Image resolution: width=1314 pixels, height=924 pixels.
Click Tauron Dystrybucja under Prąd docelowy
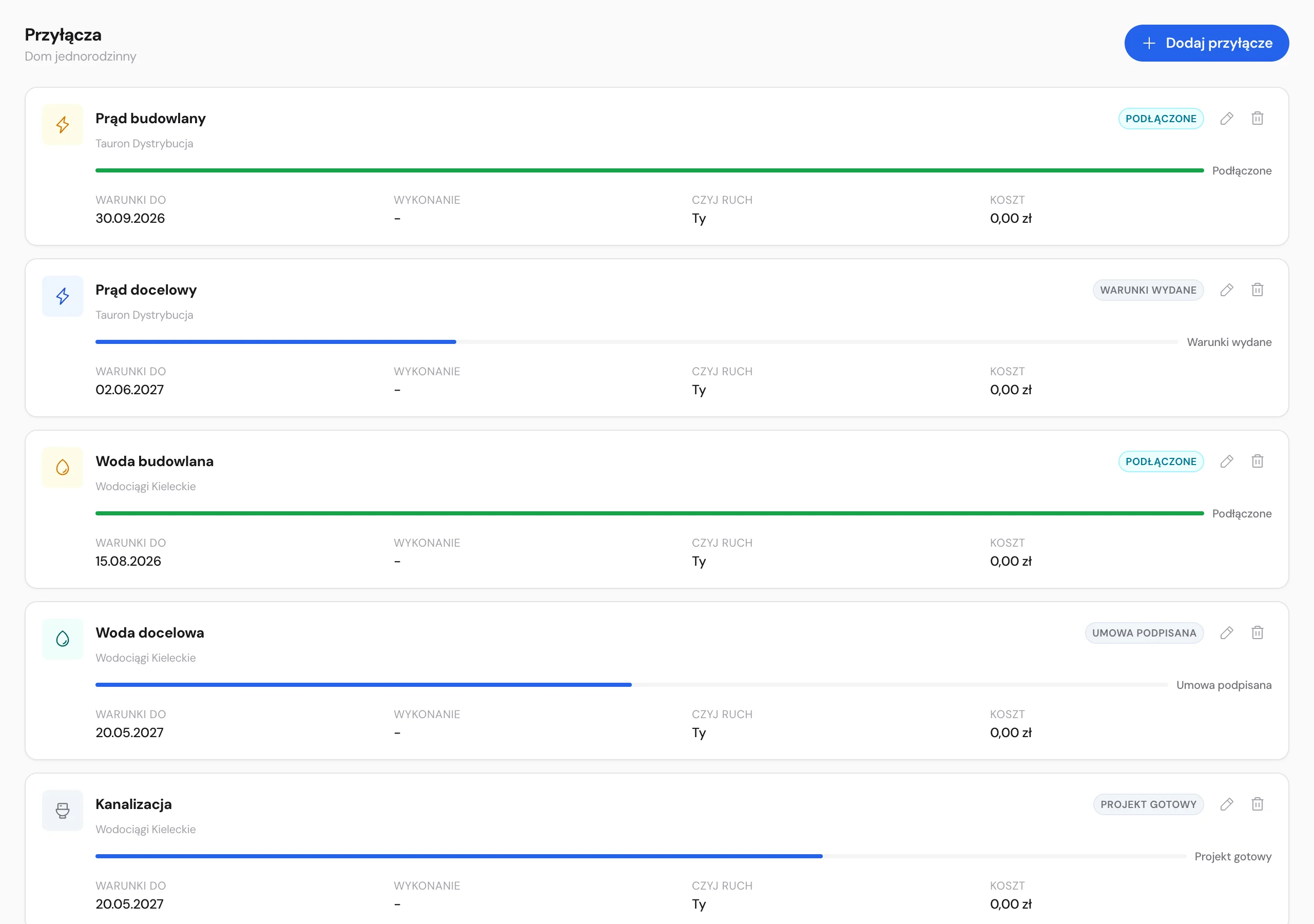[144, 315]
